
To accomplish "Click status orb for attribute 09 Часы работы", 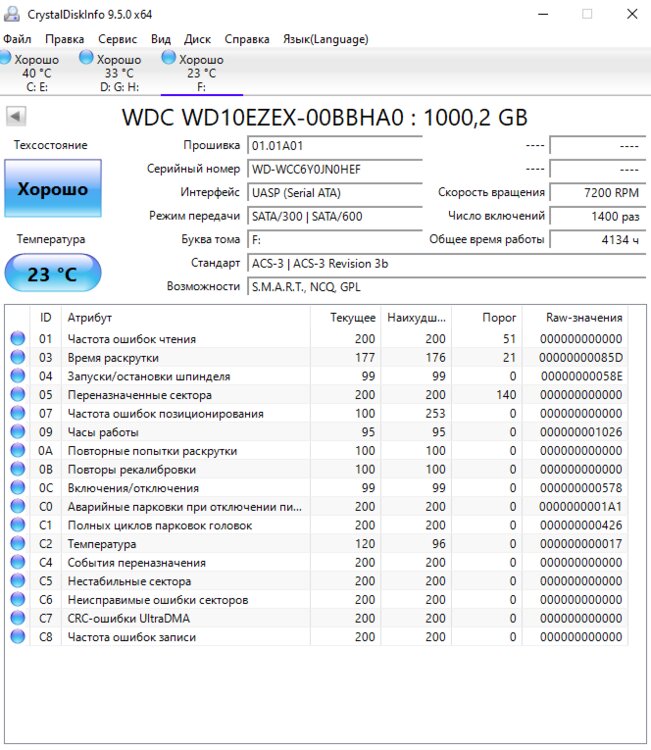I will (x=17, y=432).
